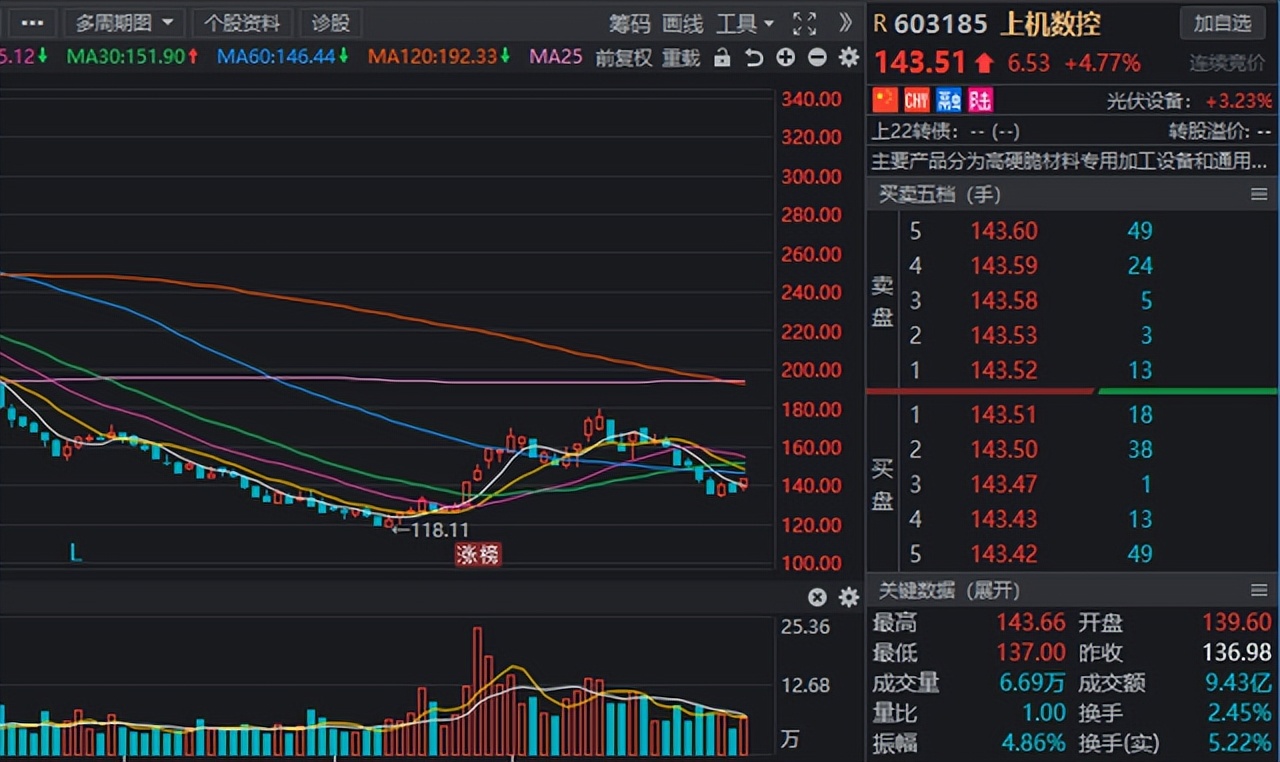Click the MA120:192.33 indicator label
The image size is (1280, 762).
(439, 57)
